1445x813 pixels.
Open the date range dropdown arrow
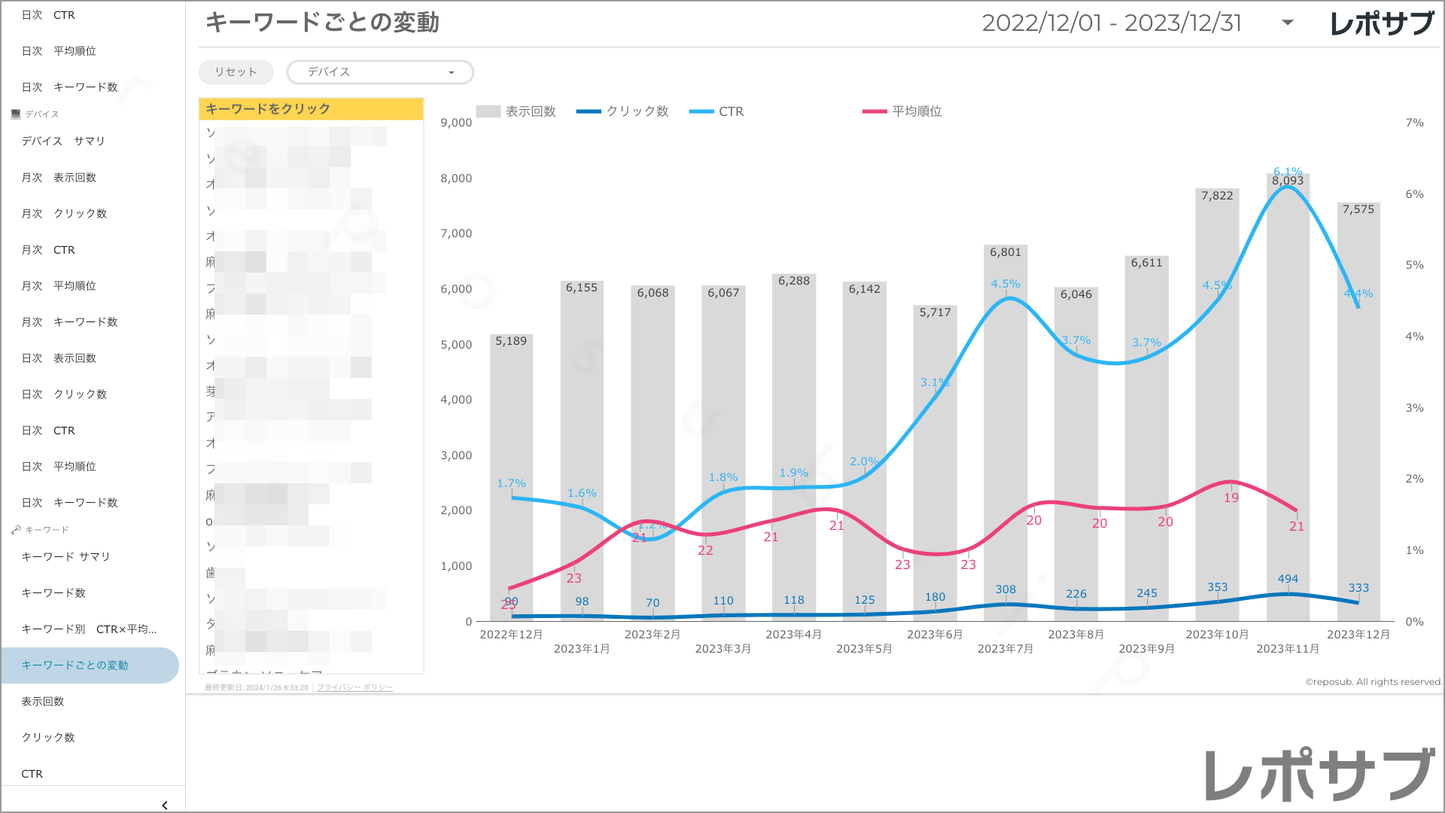pos(1287,23)
